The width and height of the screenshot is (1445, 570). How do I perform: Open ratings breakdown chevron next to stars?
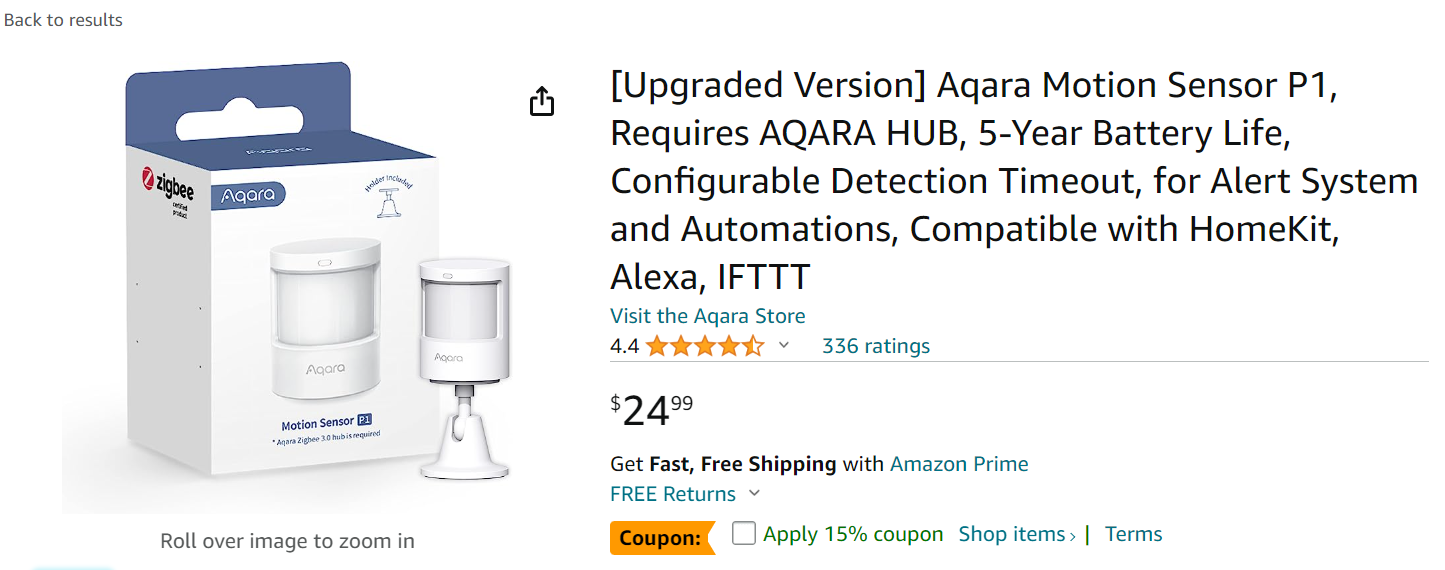pos(784,345)
